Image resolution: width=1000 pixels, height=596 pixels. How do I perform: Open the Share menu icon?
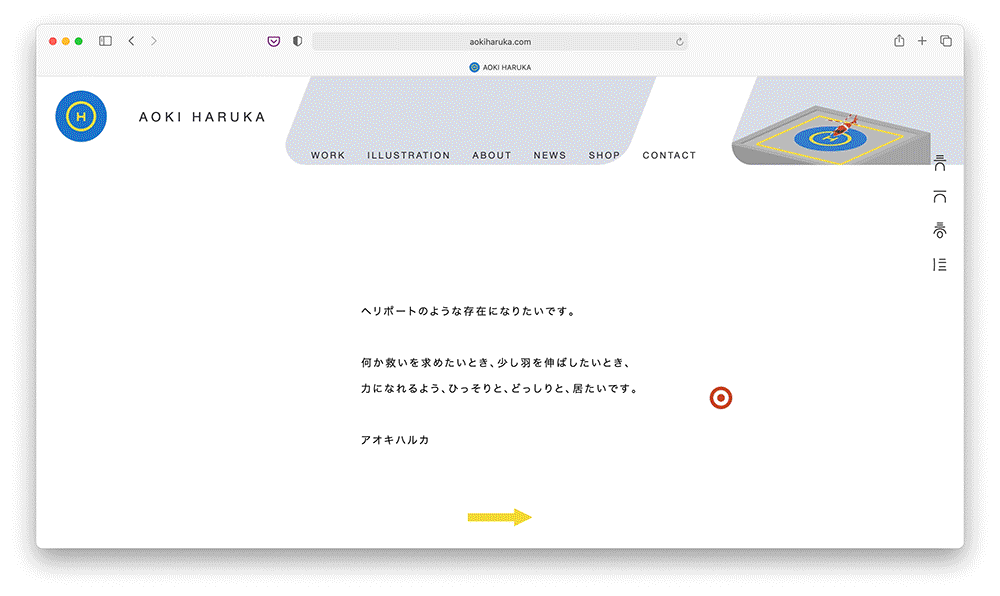(x=899, y=41)
